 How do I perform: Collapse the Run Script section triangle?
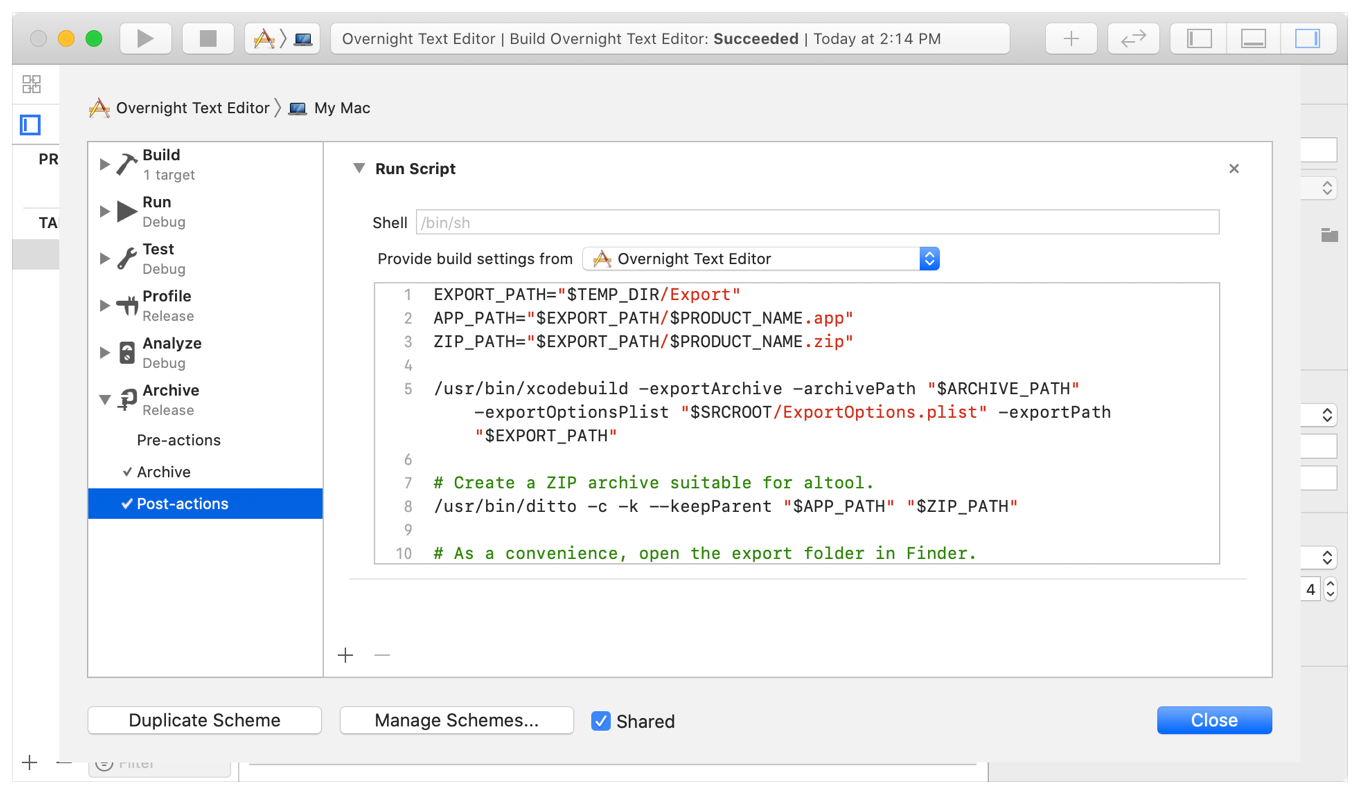(359, 169)
